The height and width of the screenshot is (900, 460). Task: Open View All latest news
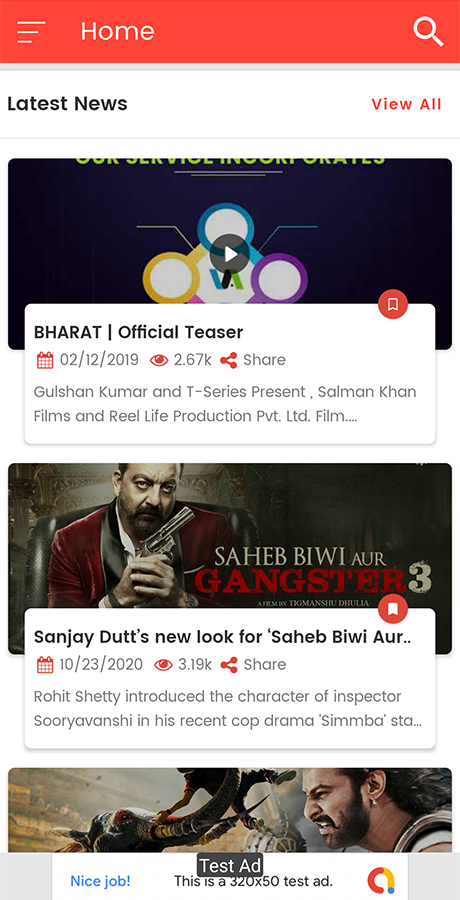(407, 104)
